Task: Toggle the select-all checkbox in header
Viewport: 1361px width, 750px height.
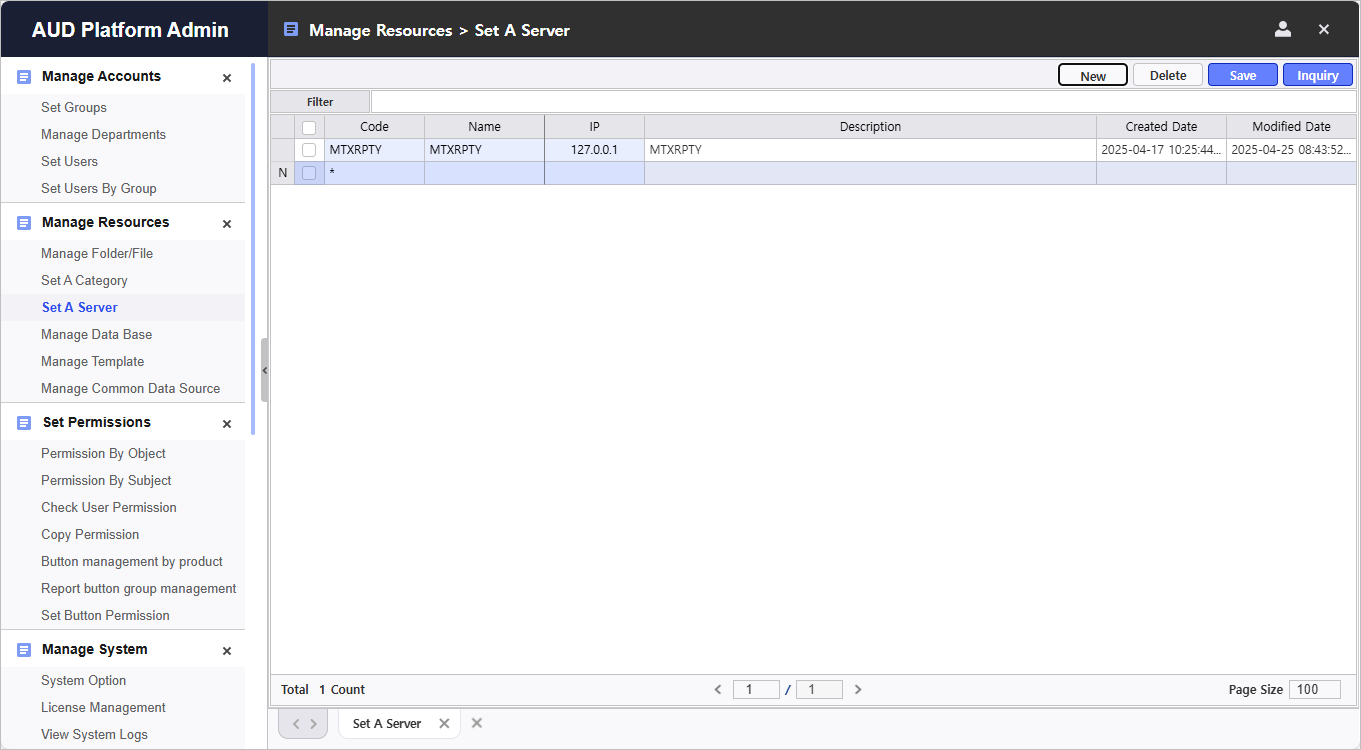Action: pyautogui.click(x=309, y=127)
